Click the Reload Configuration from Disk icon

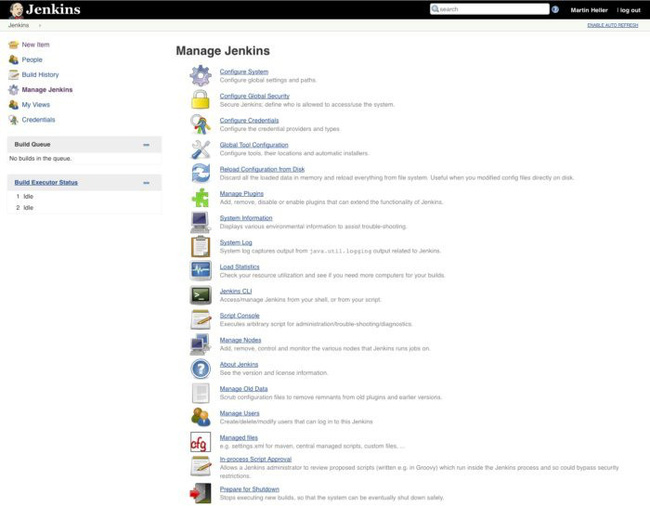tap(201, 173)
